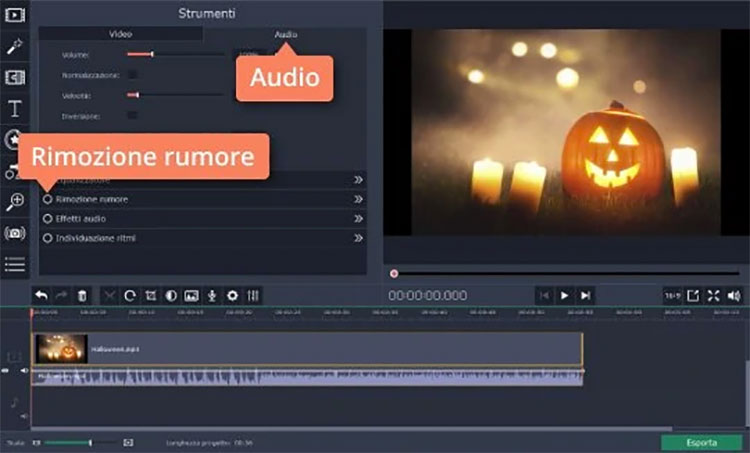The image size is (750, 453).
Task: Switch to the Audio tab
Action: click(286, 34)
